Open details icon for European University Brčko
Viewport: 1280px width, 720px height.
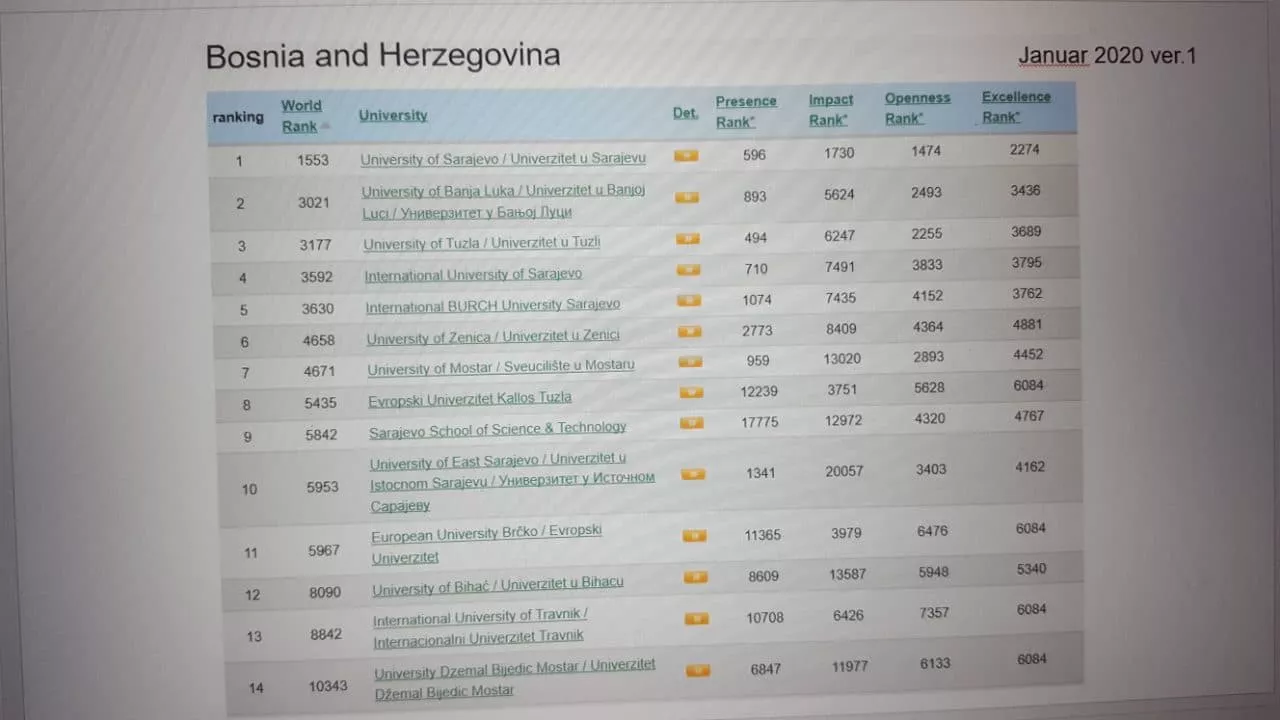(x=694, y=536)
